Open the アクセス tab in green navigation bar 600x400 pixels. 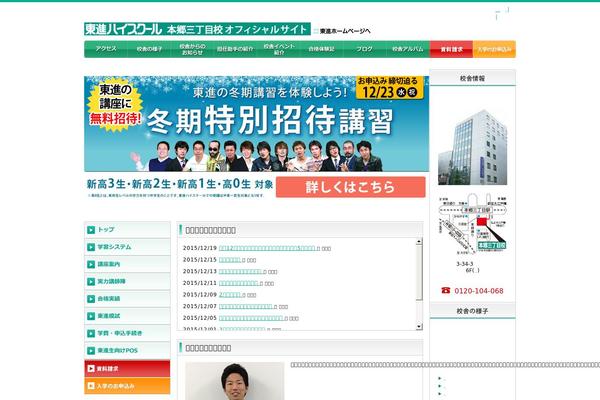coord(106,49)
